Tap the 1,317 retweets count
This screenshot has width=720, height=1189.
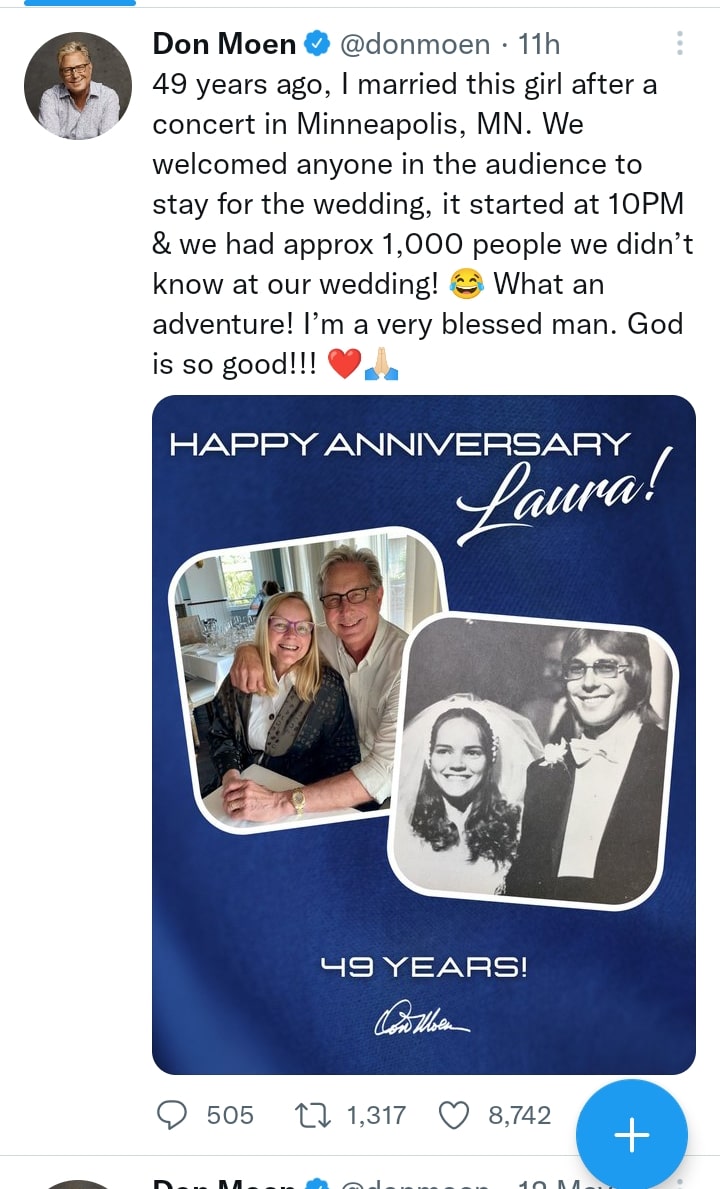(376, 1114)
